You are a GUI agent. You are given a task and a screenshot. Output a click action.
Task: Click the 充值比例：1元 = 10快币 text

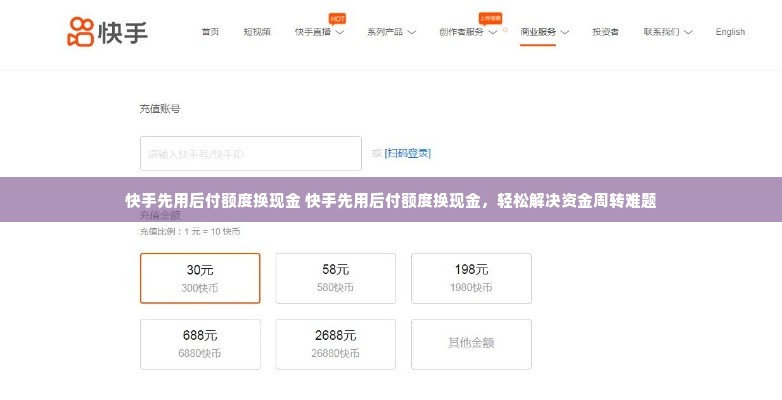point(190,231)
